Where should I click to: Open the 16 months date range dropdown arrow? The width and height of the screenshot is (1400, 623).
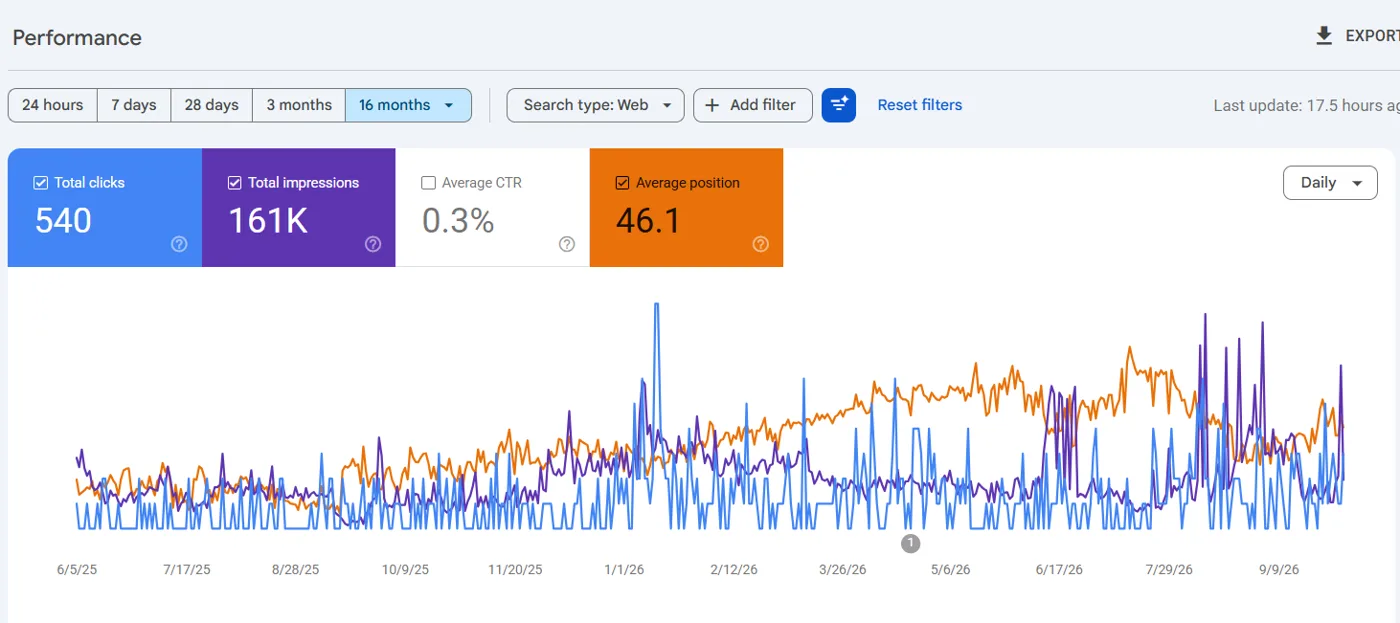449,105
